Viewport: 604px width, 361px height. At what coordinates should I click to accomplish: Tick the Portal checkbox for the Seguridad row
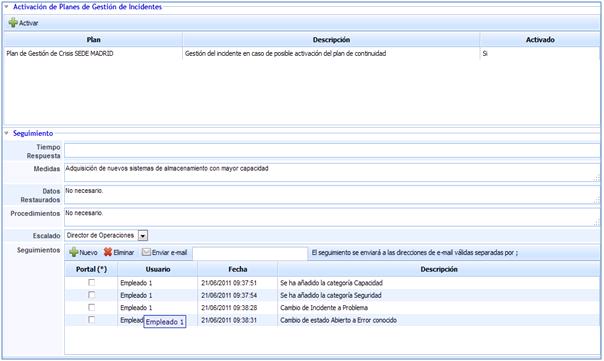click(91, 295)
